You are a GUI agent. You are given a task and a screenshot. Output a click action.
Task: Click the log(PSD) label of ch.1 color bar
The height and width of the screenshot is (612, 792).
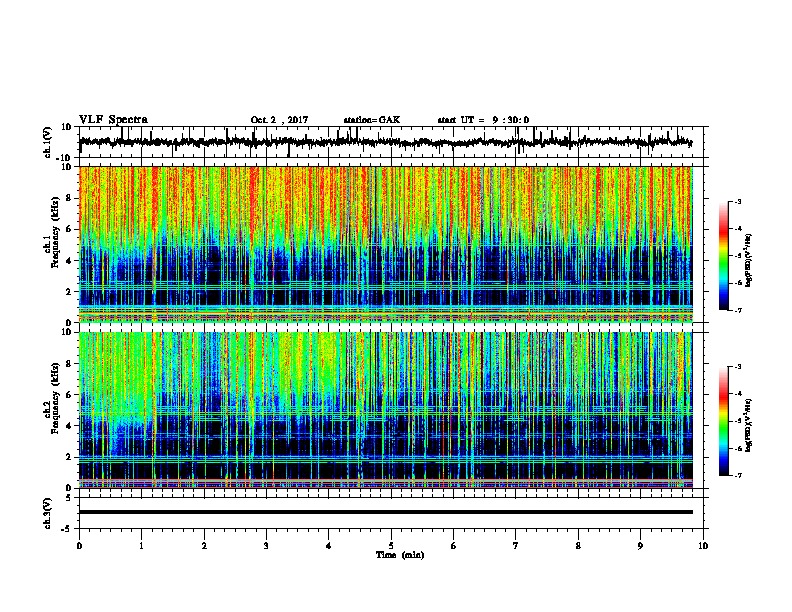click(x=748, y=260)
